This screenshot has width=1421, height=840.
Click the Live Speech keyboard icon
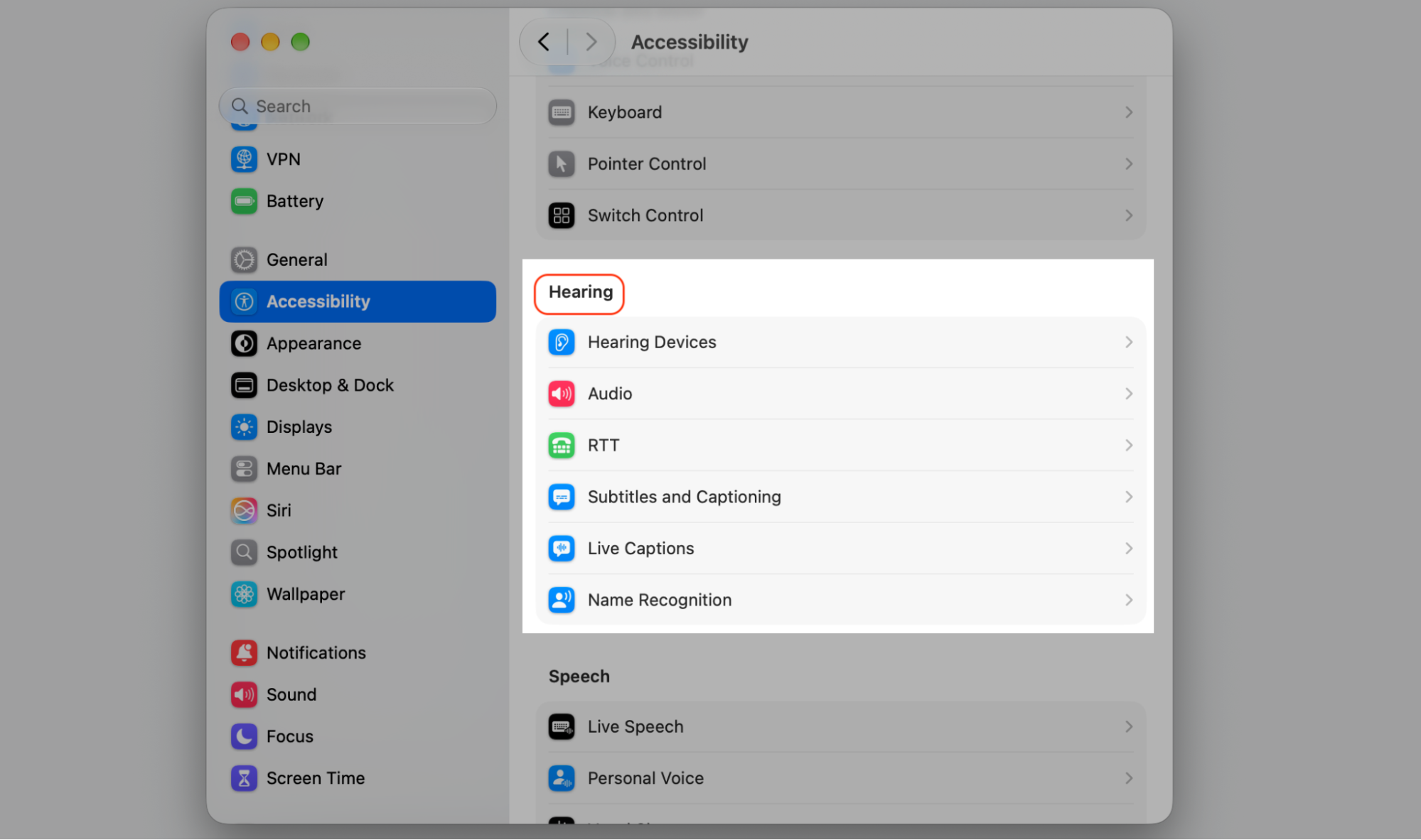pos(562,727)
